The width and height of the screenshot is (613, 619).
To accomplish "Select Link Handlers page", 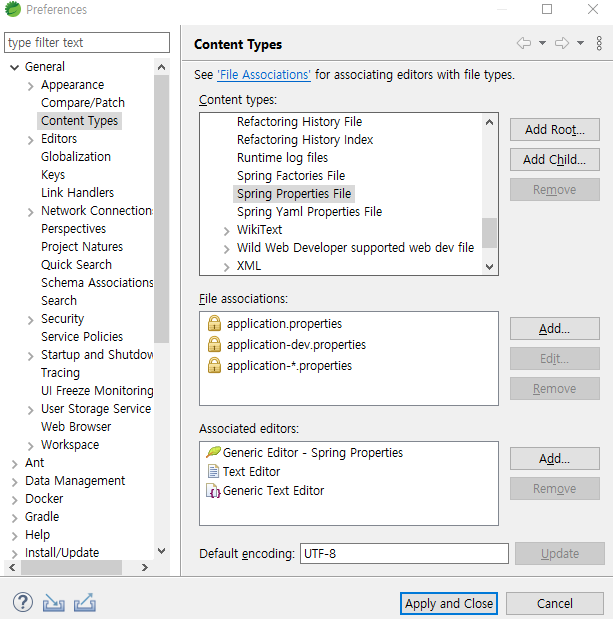I will point(77,193).
